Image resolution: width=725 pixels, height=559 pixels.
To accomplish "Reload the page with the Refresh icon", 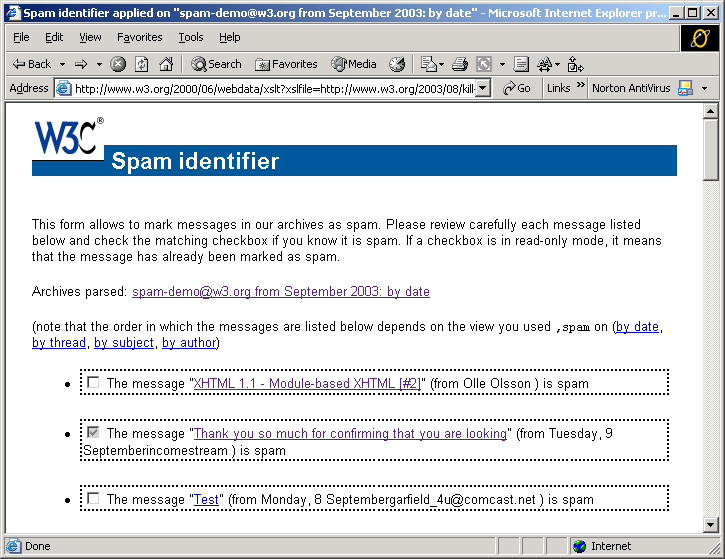I will click(141, 64).
